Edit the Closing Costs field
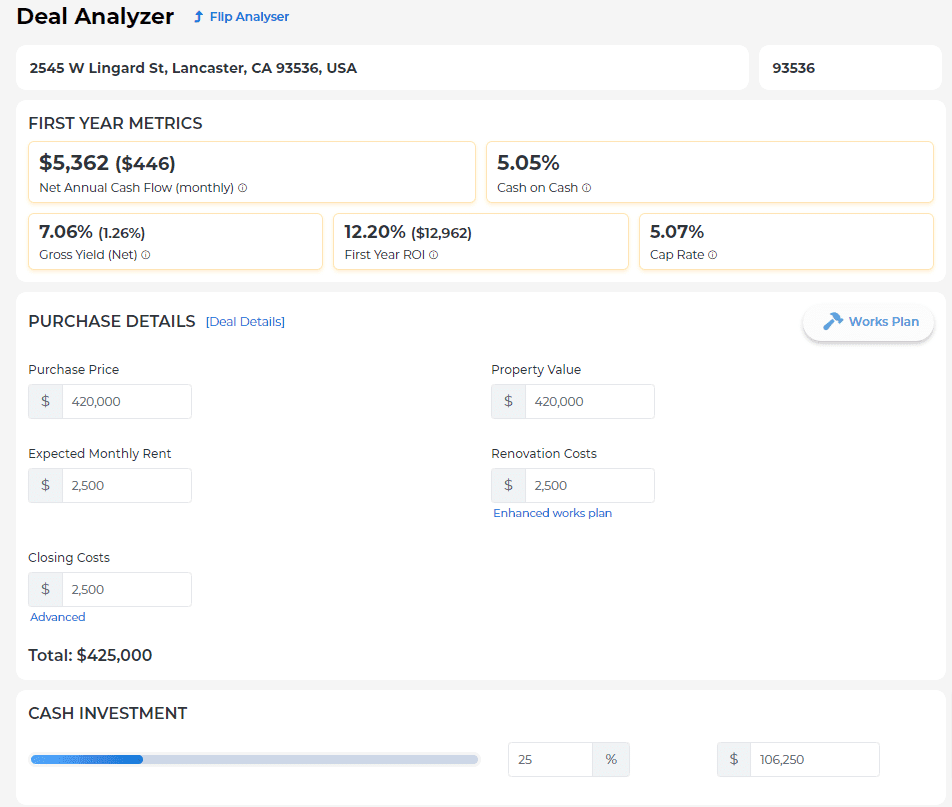 pyautogui.click(x=126, y=589)
